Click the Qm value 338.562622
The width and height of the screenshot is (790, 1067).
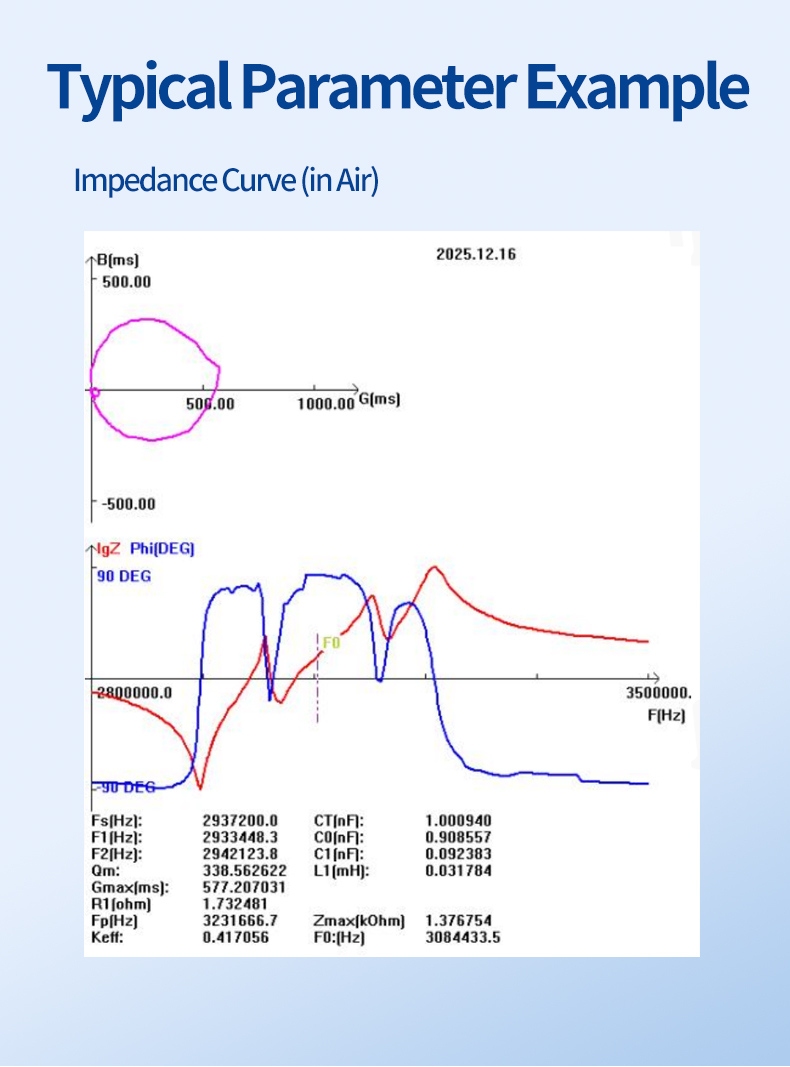click(x=245, y=871)
